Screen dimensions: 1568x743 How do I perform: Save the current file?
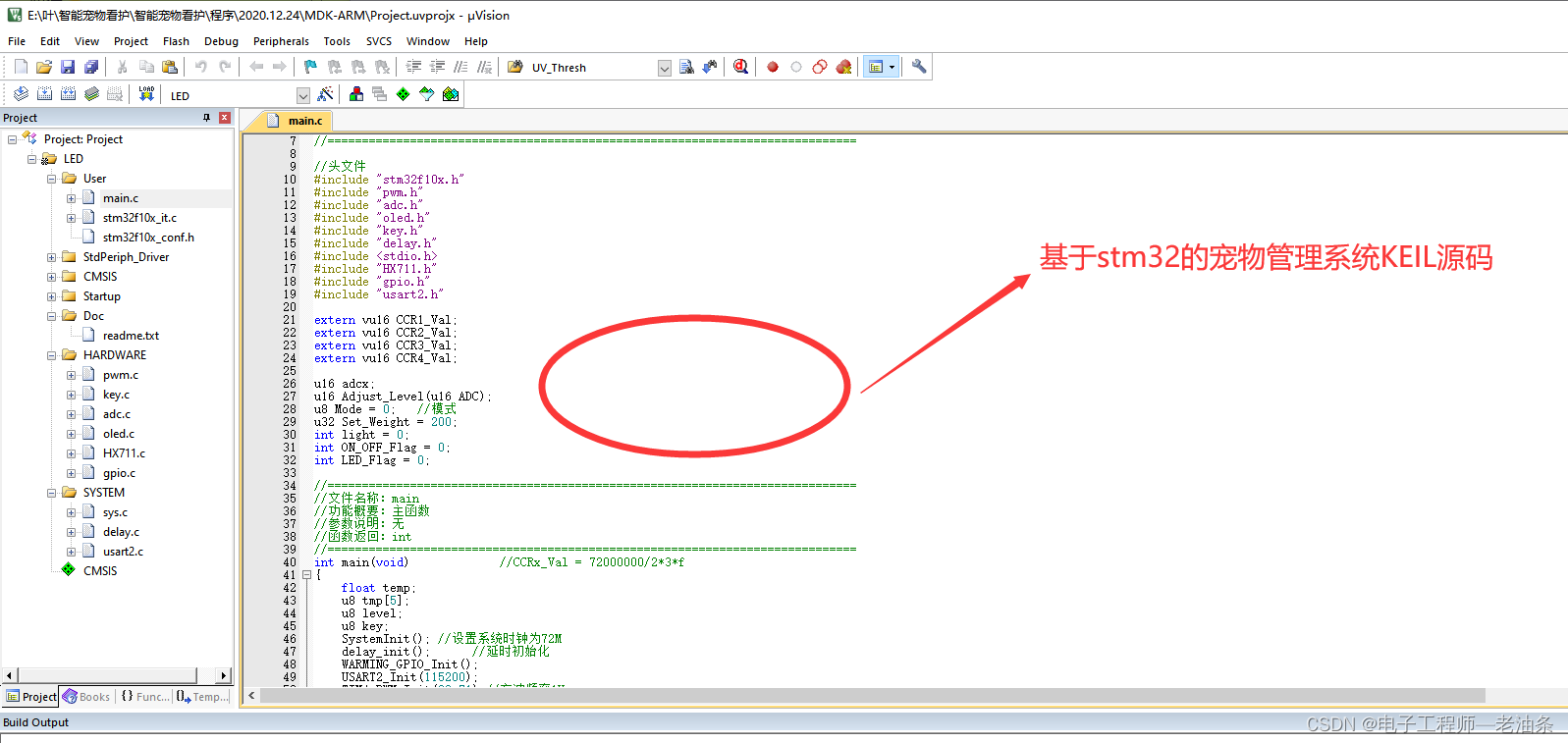tap(68, 67)
